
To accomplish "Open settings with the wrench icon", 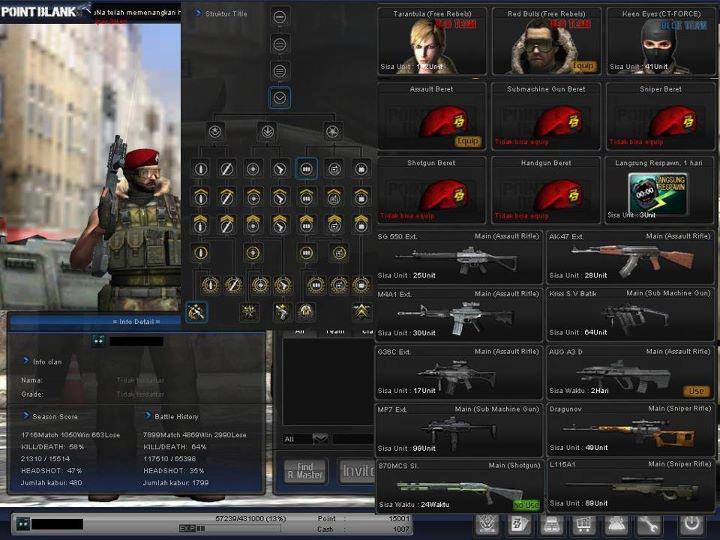I will [x=648, y=524].
